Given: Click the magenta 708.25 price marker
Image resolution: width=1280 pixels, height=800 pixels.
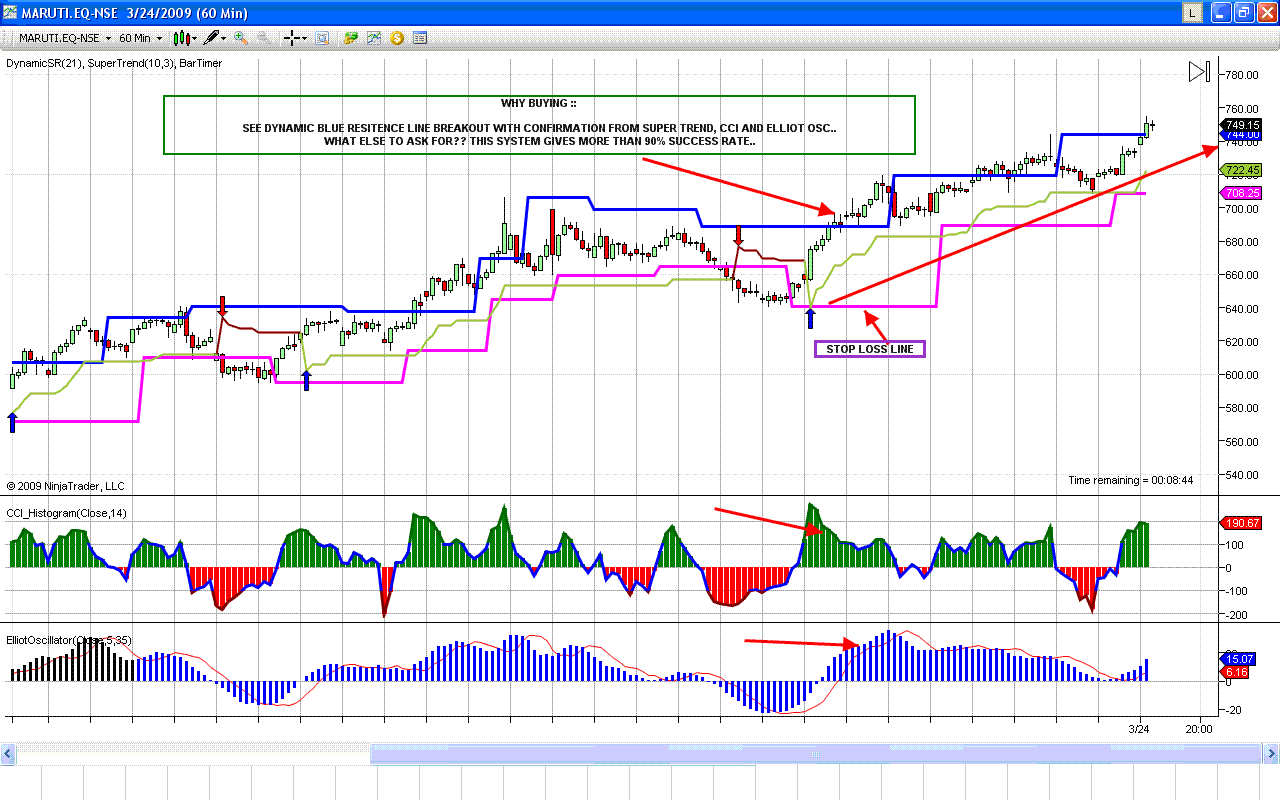Looking at the screenshot, I should click(1241, 193).
